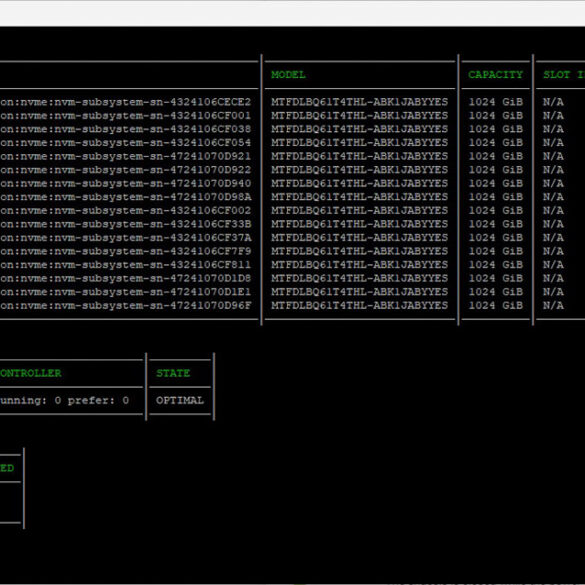585x585 pixels.
Task: Click subsystem entry ending 47241070D96F
Action: tap(125, 305)
